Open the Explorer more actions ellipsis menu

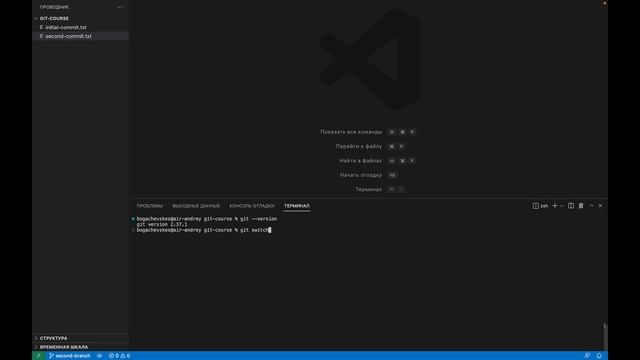[x=119, y=7]
